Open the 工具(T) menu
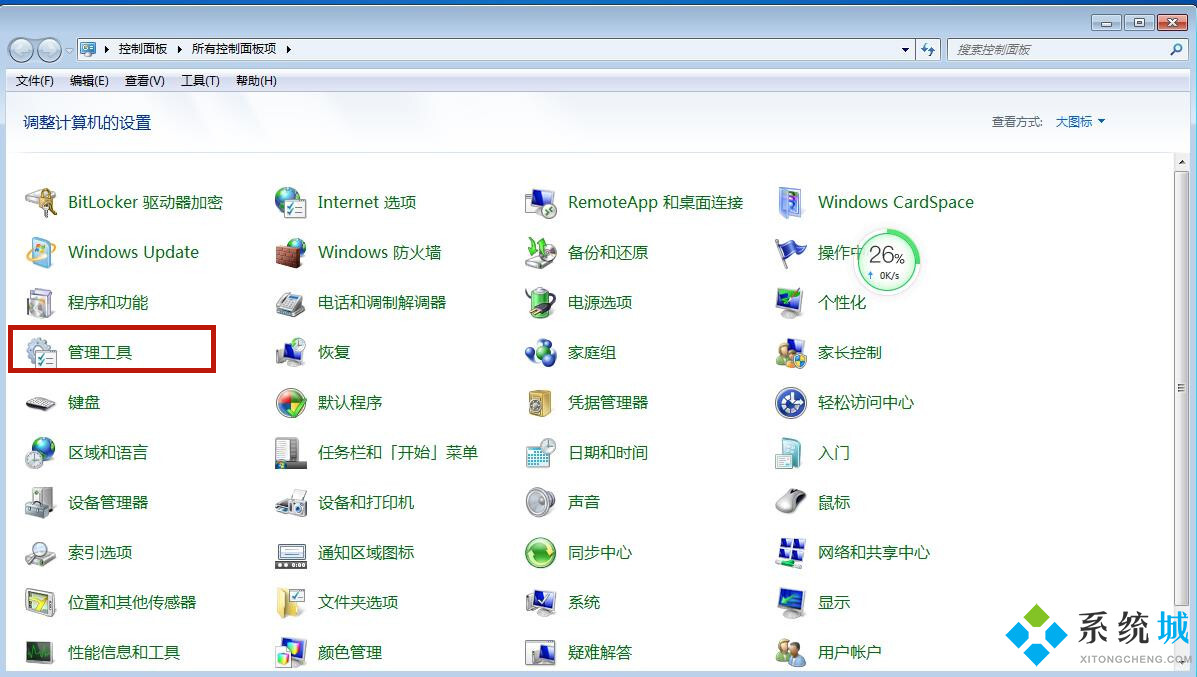 tap(200, 81)
